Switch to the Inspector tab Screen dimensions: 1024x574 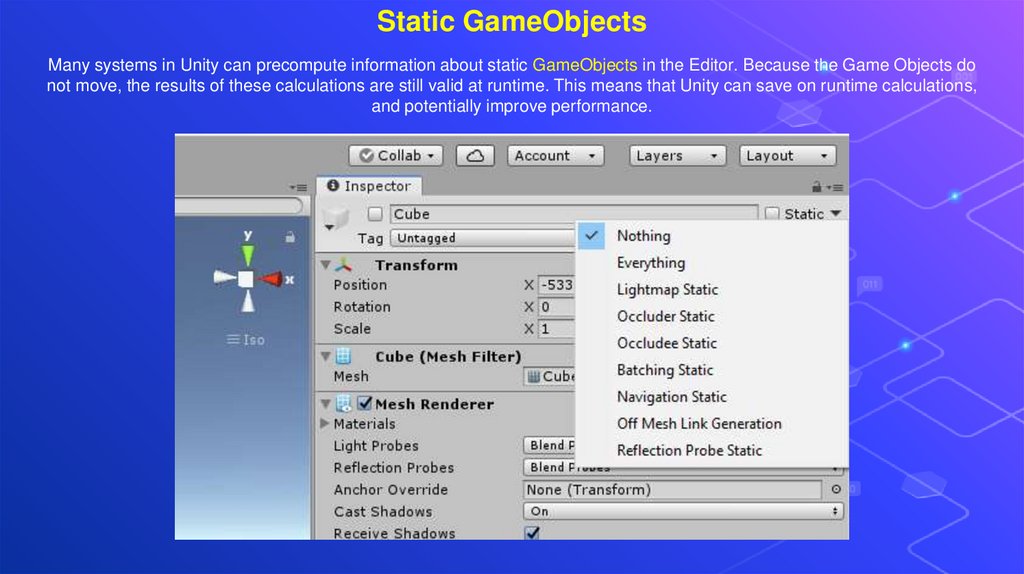369,186
